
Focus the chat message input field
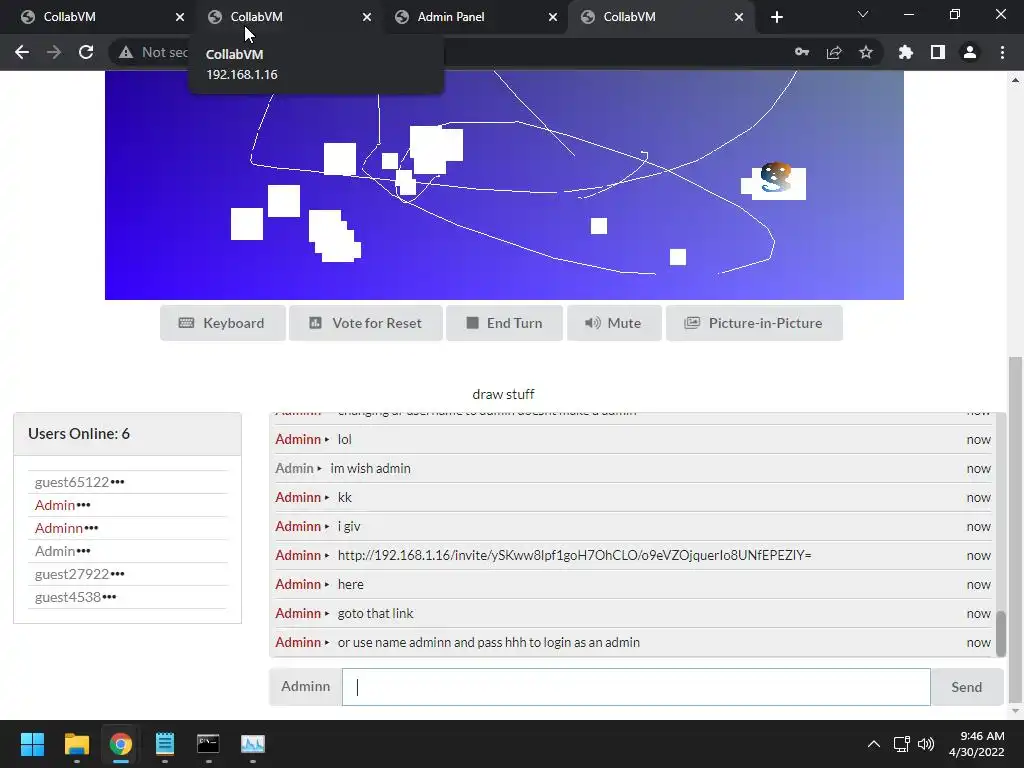[636, 687]
